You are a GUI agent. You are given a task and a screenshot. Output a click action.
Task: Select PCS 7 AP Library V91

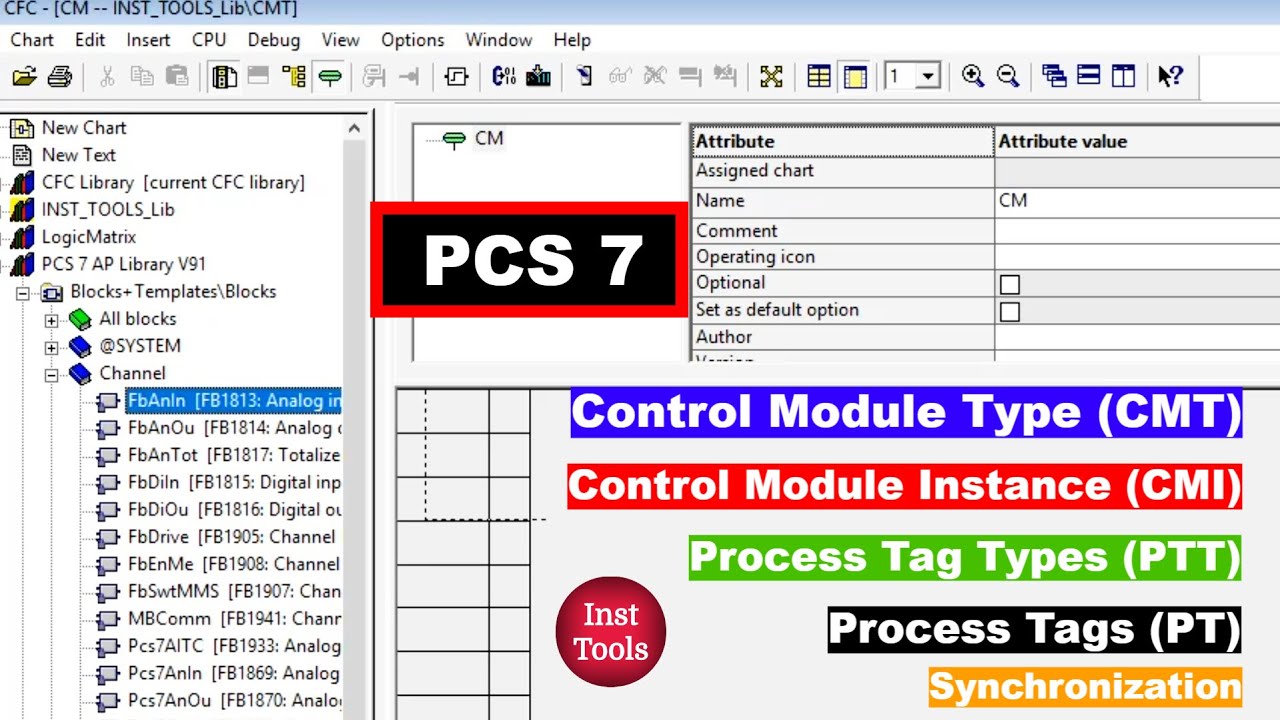[x=124, y=265]
